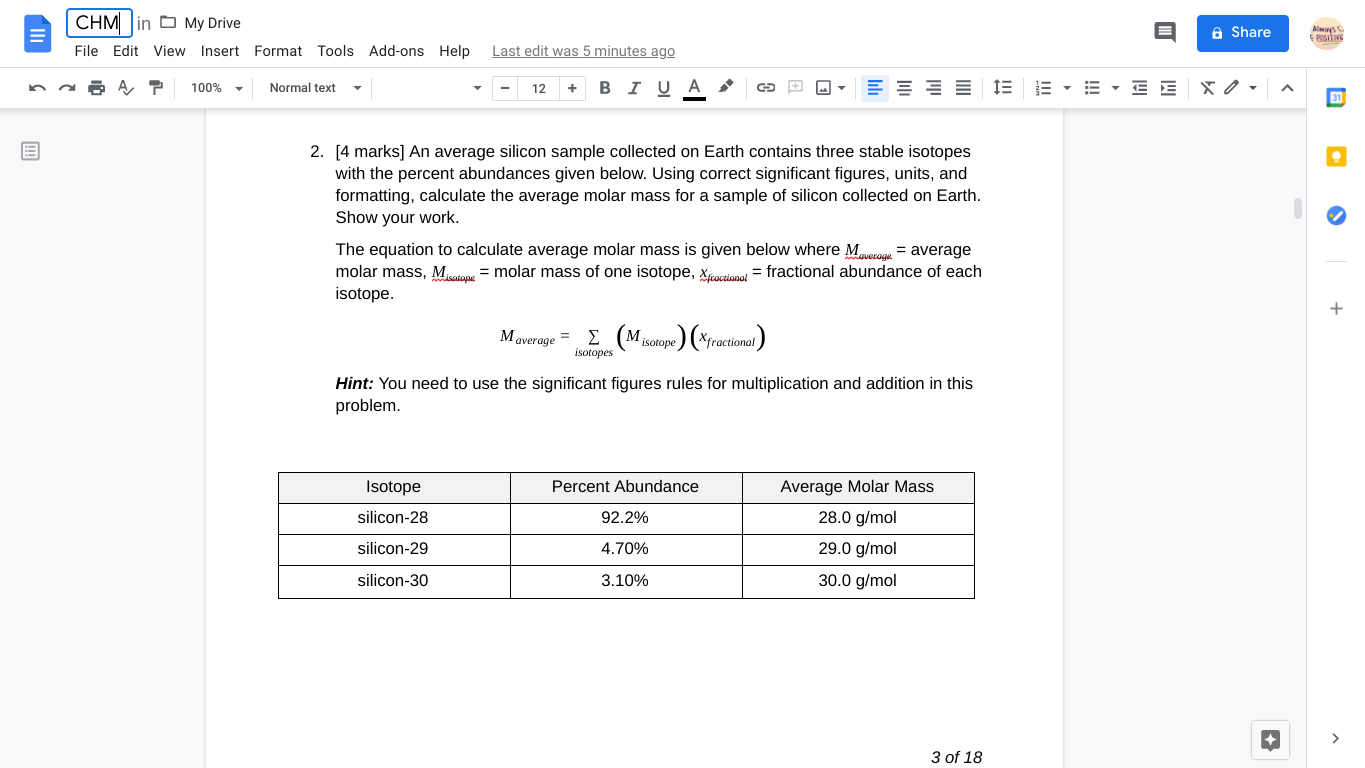This screenshot has width=1365, height=768.
Task: Enable justified text alignment
Action: pyautogui.click(x=963, y=88)
